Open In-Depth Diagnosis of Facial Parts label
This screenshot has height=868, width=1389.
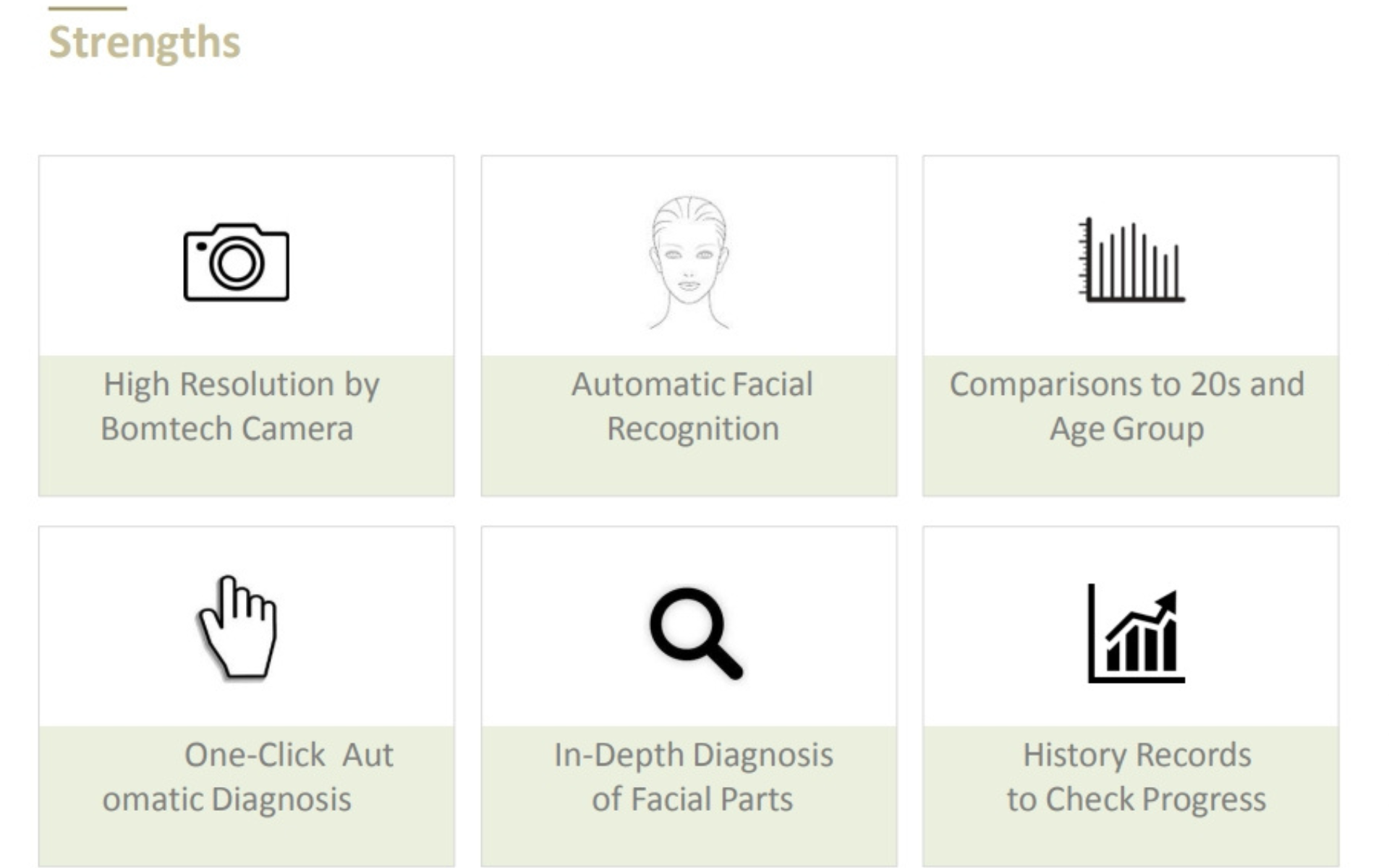click(693, 777)
